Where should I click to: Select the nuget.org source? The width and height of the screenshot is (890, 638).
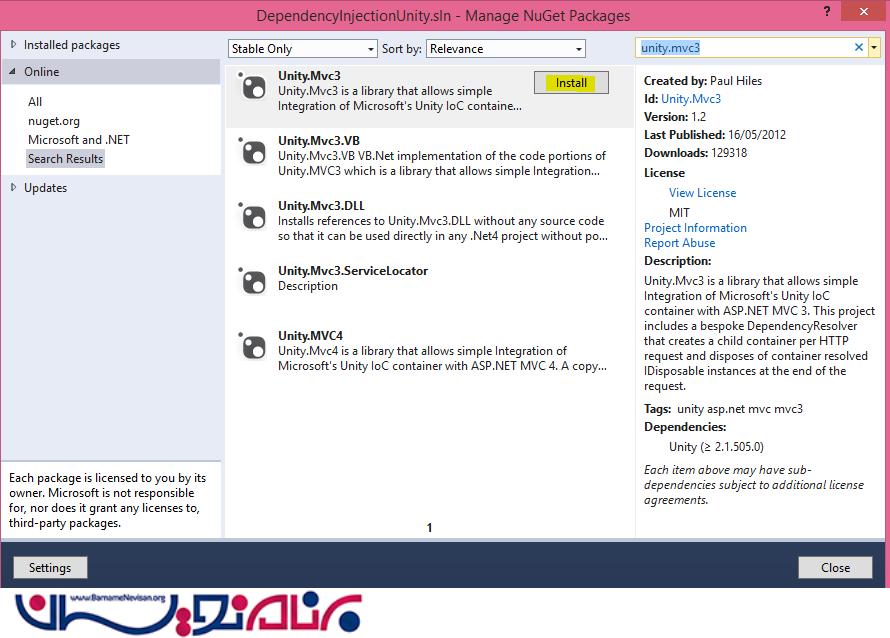[54, 121]
